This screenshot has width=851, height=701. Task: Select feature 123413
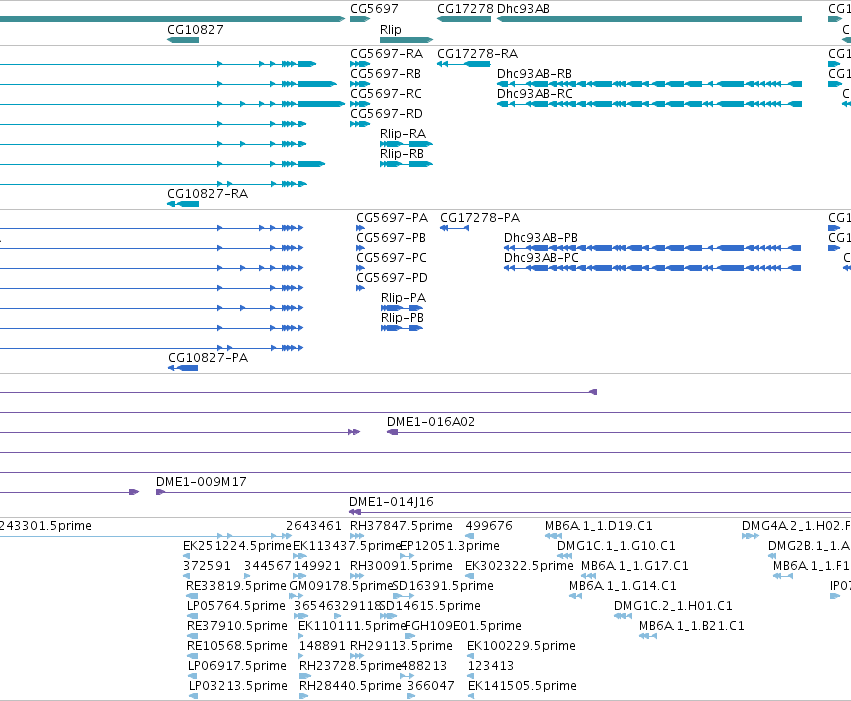[x=491, y=666]
